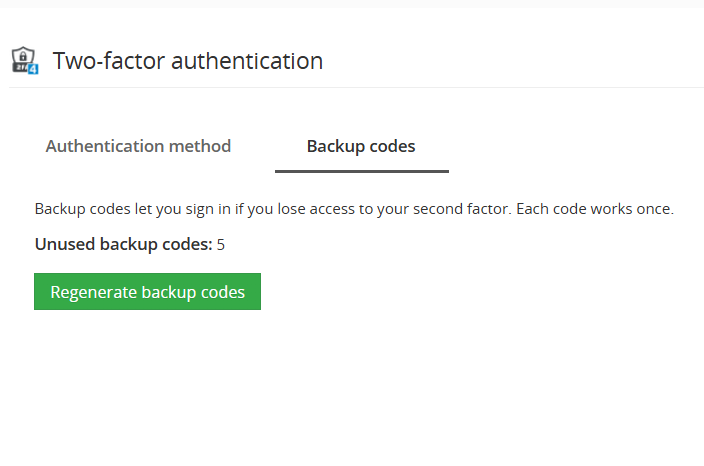Image resolution: width=704 pixels, height=466 pixels.
Task: Switch to the Authentication method tab
Action: [x=138, y=146]
